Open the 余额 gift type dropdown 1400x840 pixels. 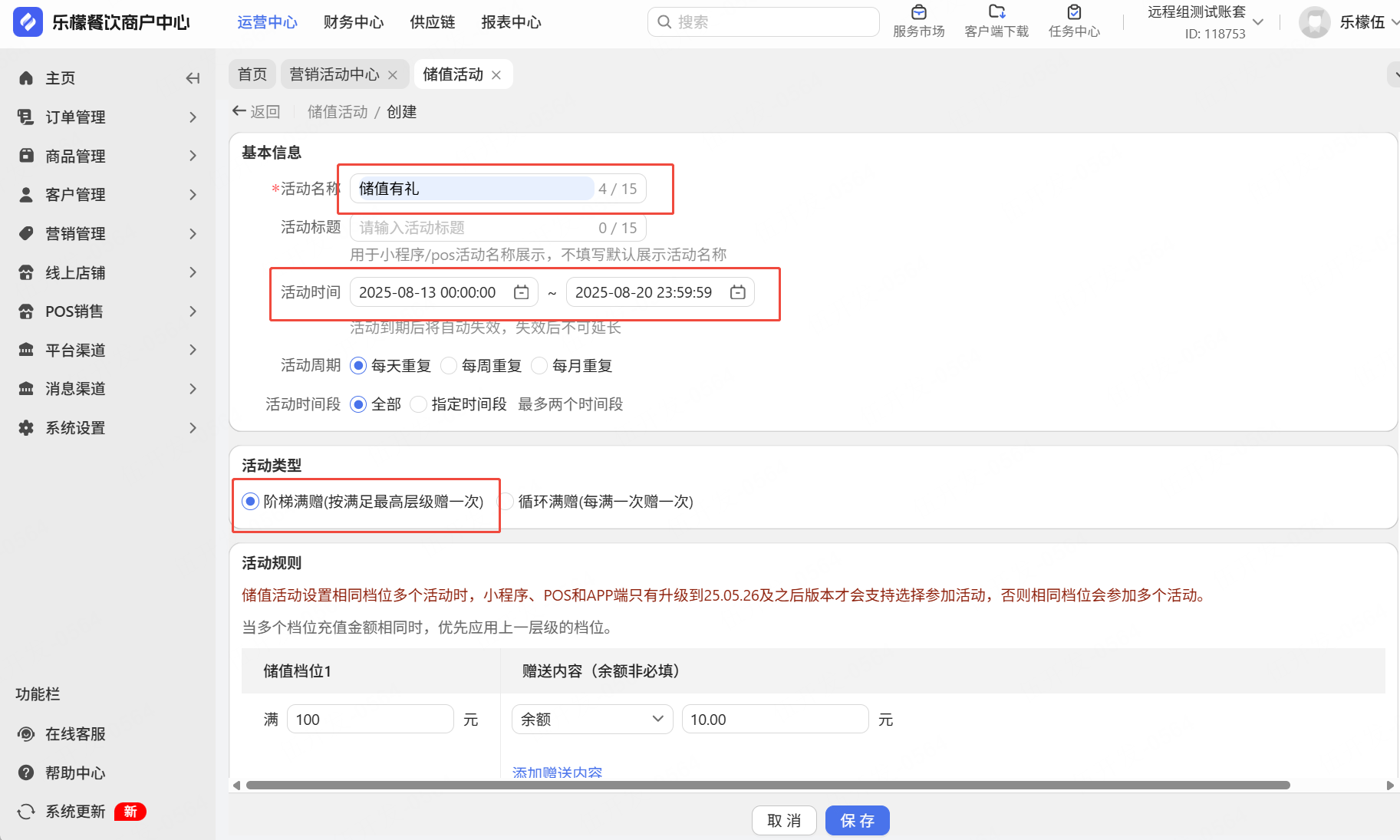(x=592, y=720)
